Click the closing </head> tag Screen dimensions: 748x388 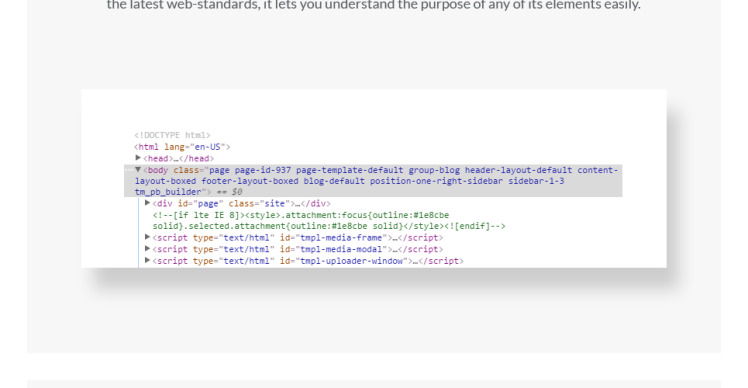click(197, 158)
